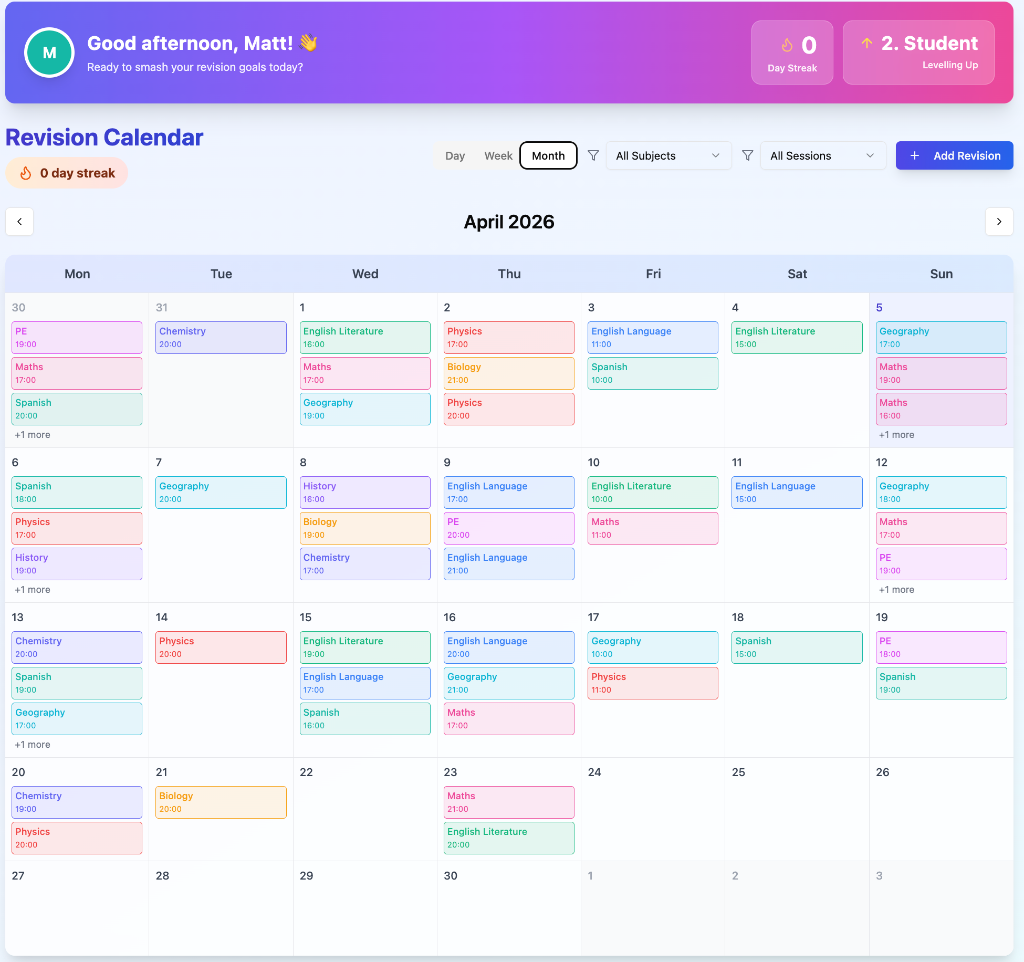This screenshot has height=962, width=1024.
Task: Open English Language 15:00 on April 11
Action: [x=797, y=492]
